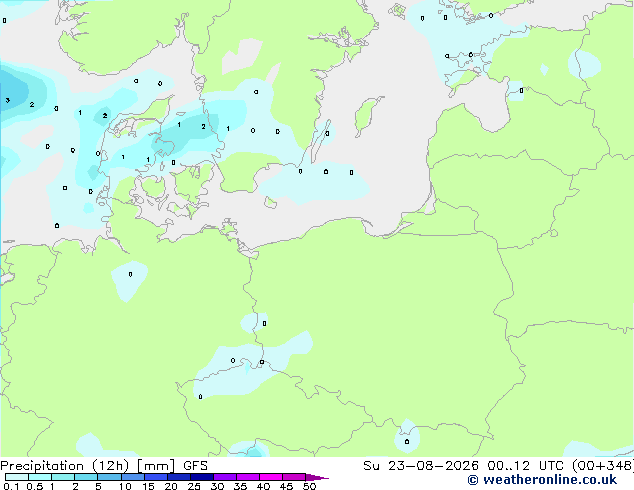Click the above-50 mm arrow tip of legend
Viewport: 634px width, 490px height.
point(317,477)
